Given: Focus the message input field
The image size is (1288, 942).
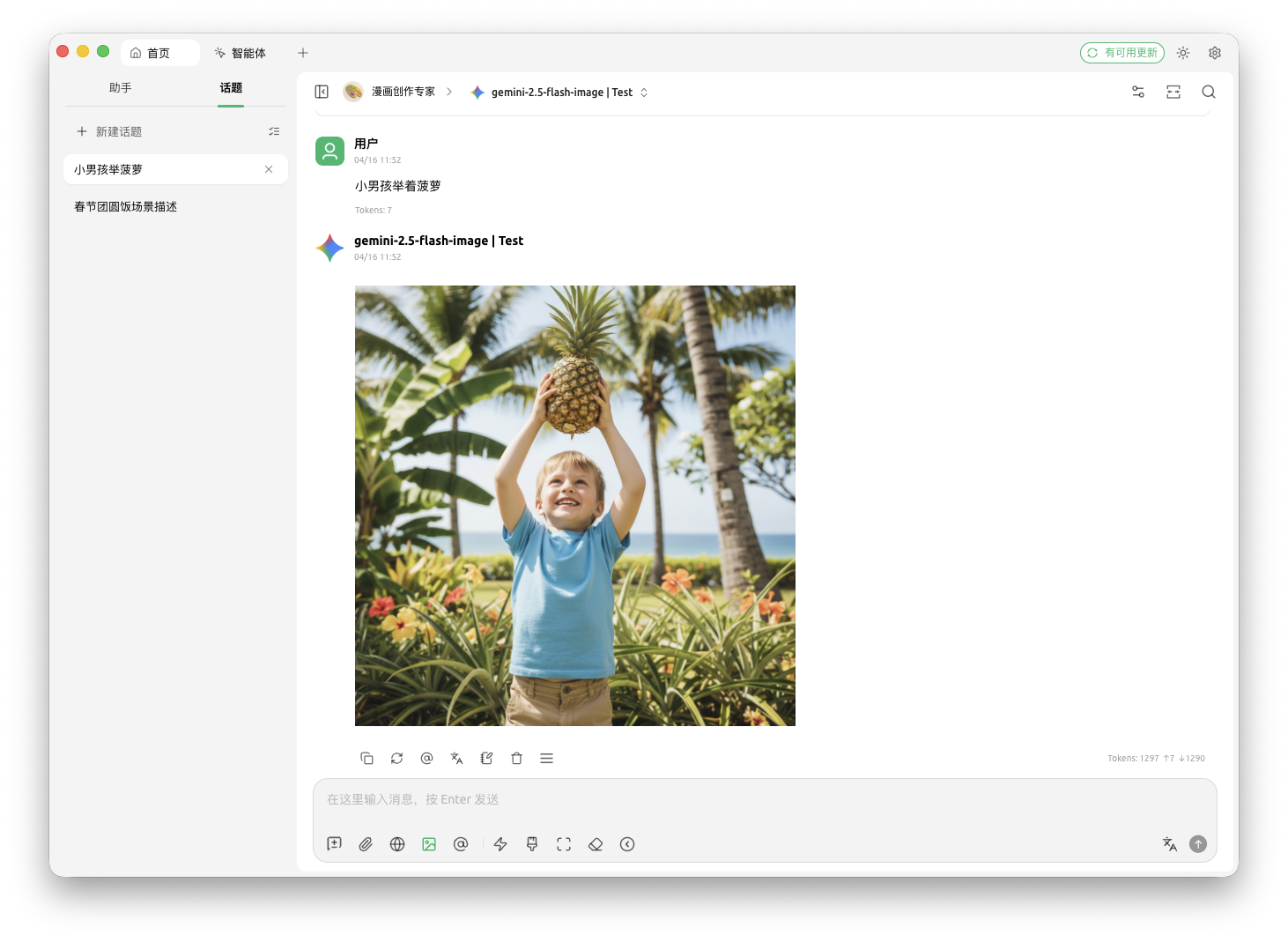Looking at the screenshot, I should coord(763,800).
